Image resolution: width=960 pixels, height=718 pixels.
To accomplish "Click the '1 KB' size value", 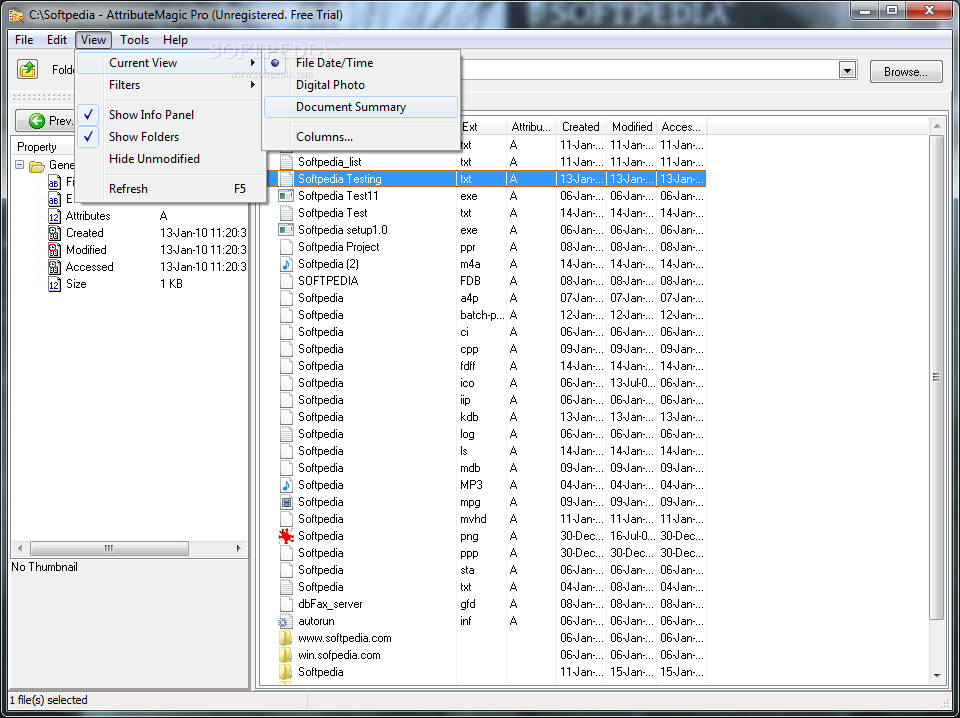I will [x=171, y=284].
